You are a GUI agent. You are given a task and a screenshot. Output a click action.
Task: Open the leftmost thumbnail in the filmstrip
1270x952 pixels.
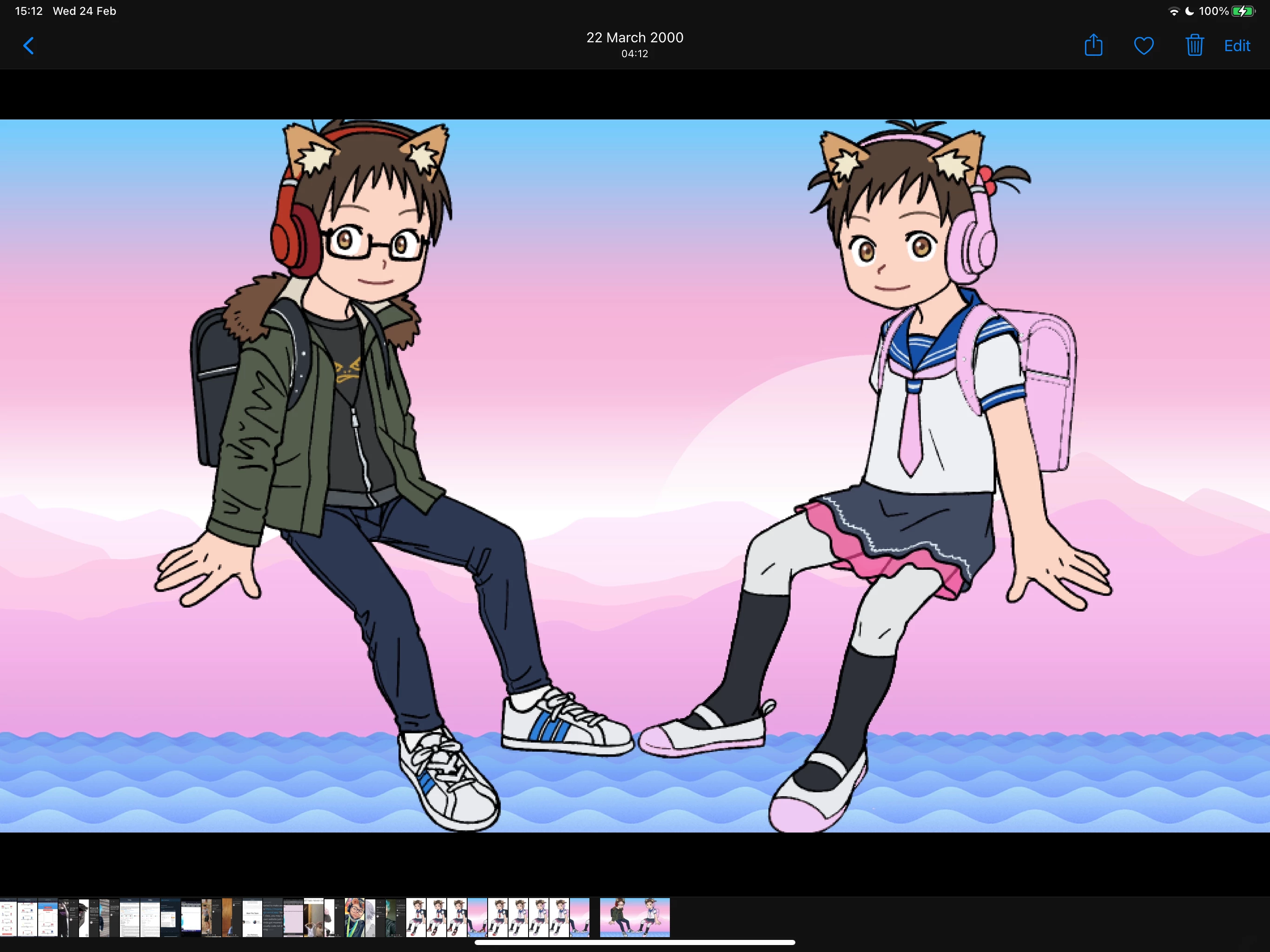pos(7,917)
